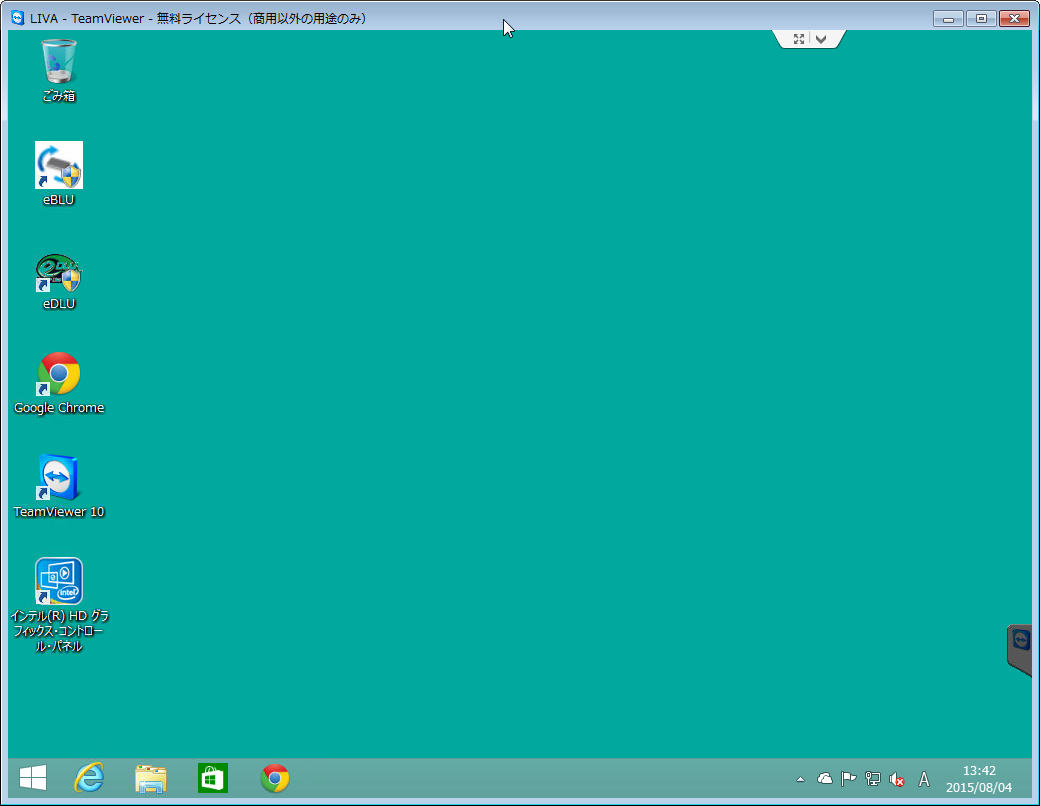This screenshot has width=1040, height=806.
Task: Select the Recycle Bin (ごみ箱) desktop icon
Action: pyautogui.click(x=58, y=70)
